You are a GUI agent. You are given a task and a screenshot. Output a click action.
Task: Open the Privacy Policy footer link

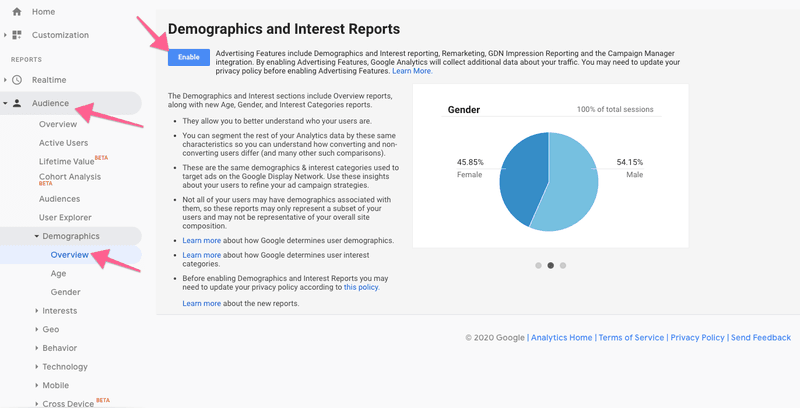[697, 338]
